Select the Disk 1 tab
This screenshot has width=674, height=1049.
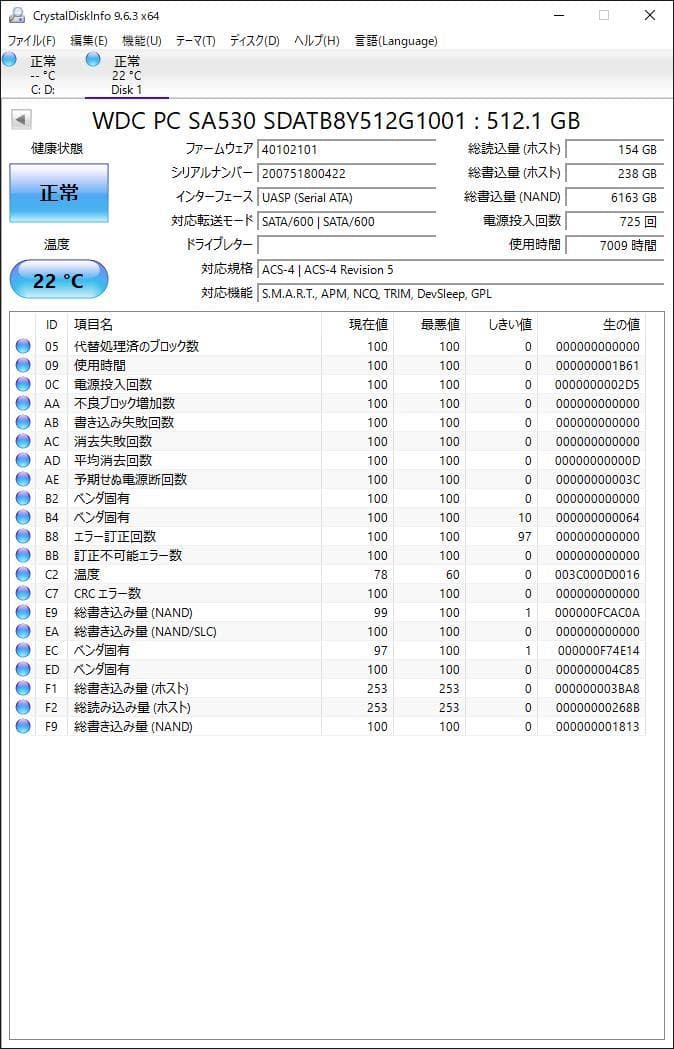click(127, 75)
